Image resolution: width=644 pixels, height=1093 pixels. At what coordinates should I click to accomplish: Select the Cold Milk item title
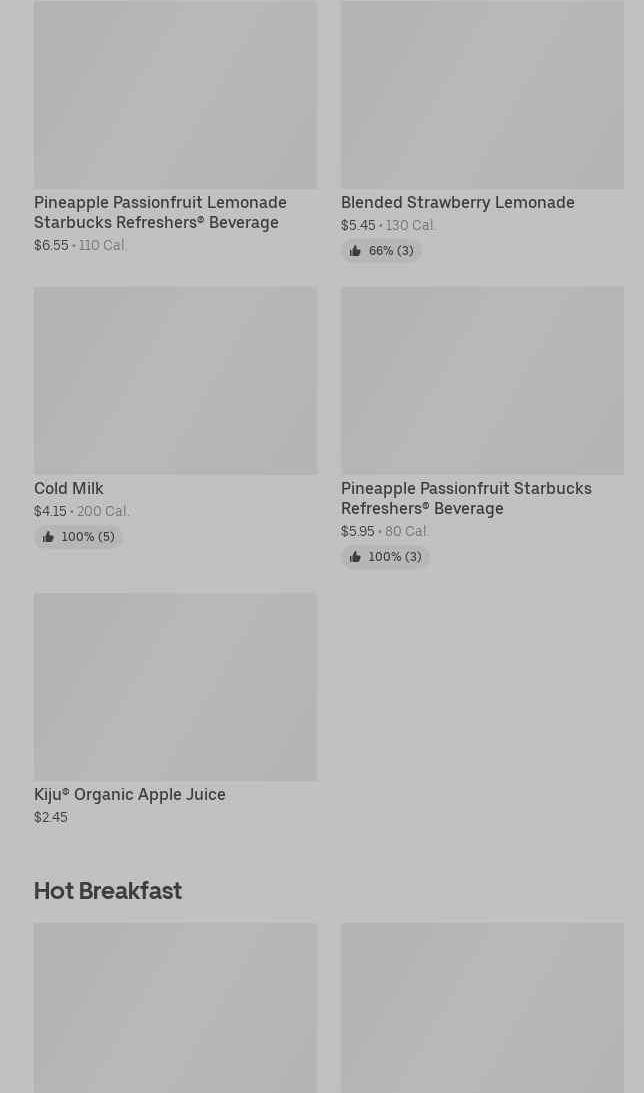pos(69,488)
